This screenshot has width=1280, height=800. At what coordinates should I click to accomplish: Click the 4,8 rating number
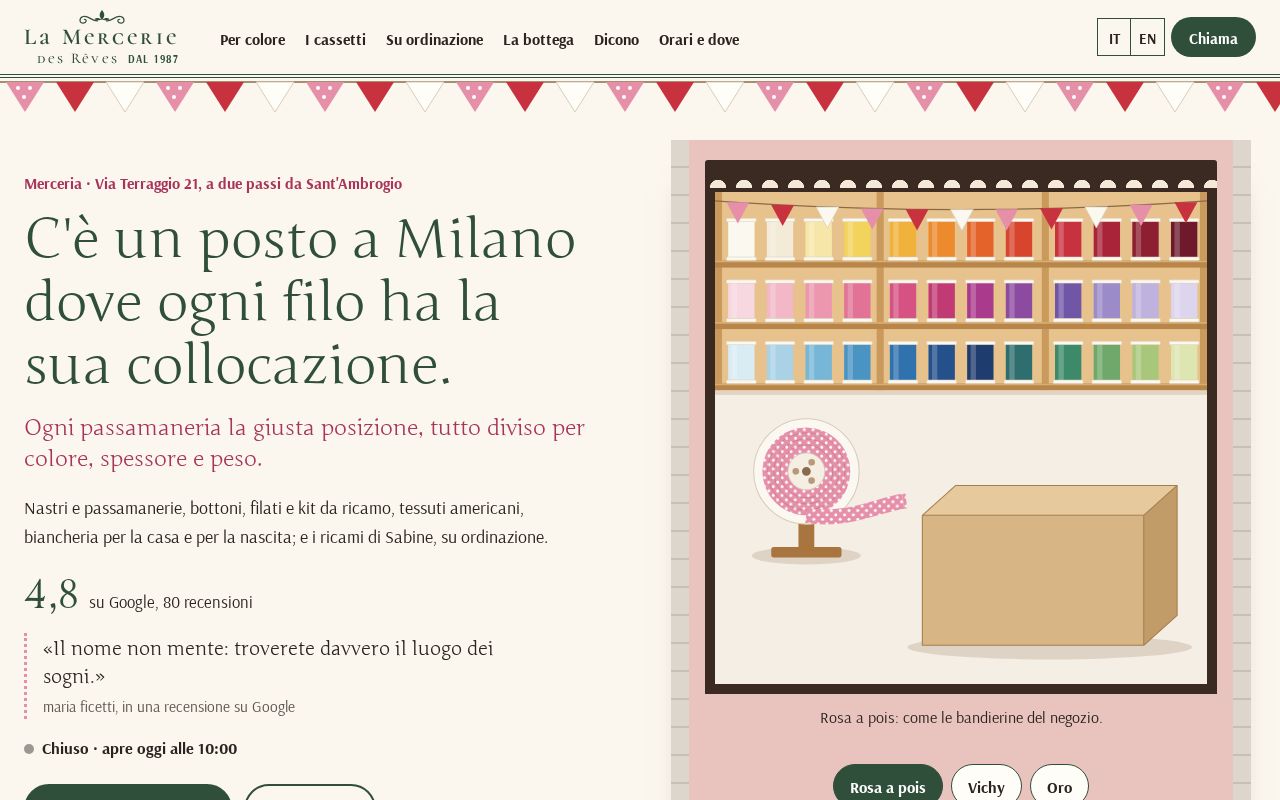click(51, 594)
